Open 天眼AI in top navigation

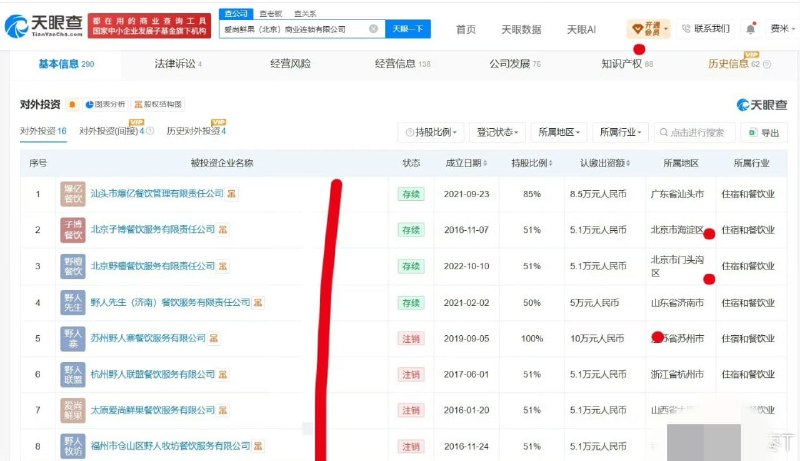(581, 30)
